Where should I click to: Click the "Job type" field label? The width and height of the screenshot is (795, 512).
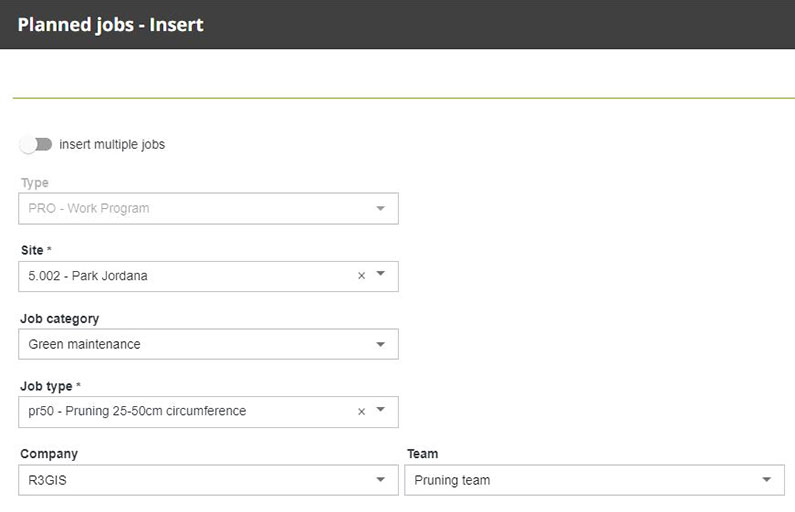46,386
